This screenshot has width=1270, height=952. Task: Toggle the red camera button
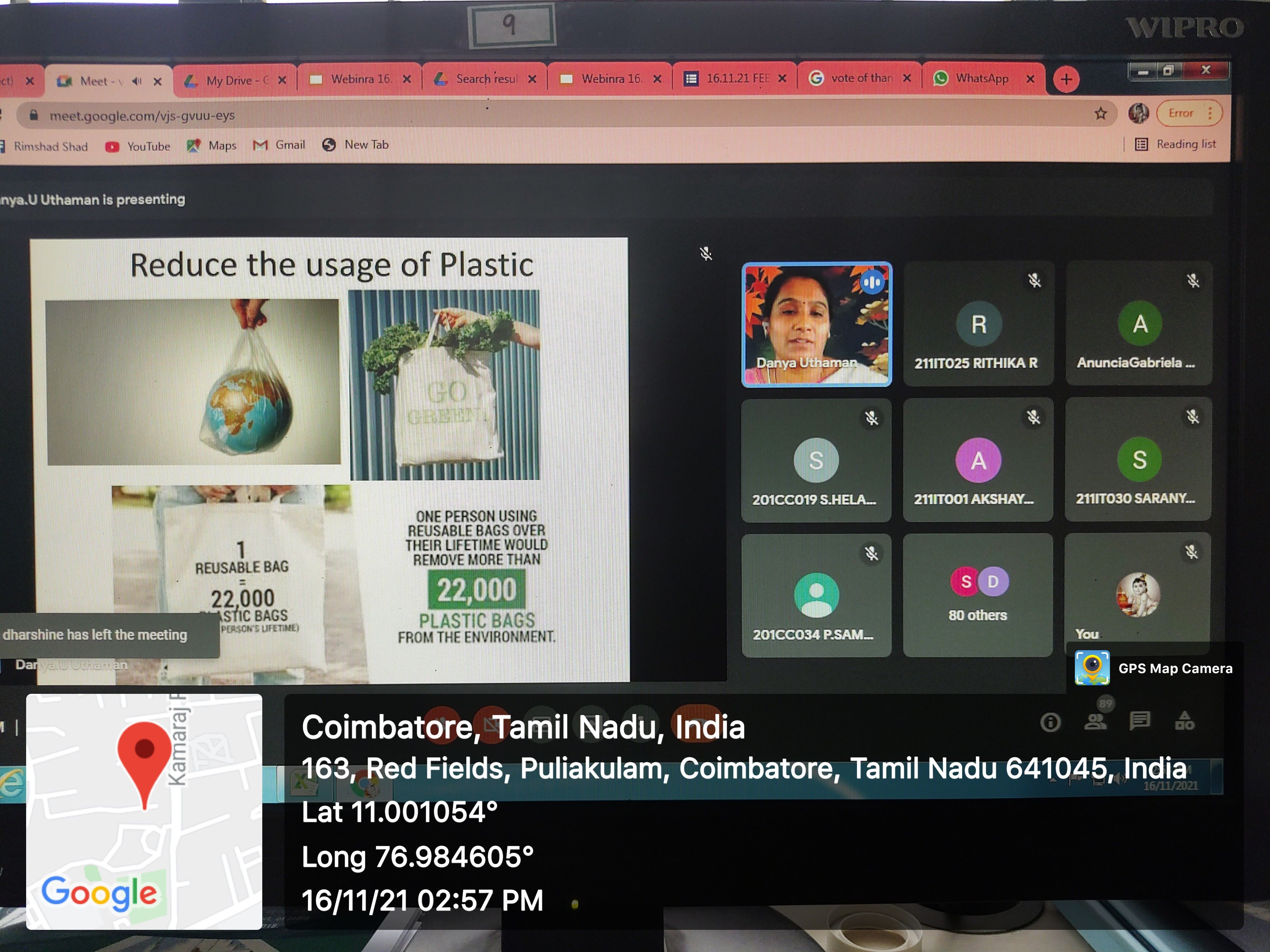coord(491,724)
